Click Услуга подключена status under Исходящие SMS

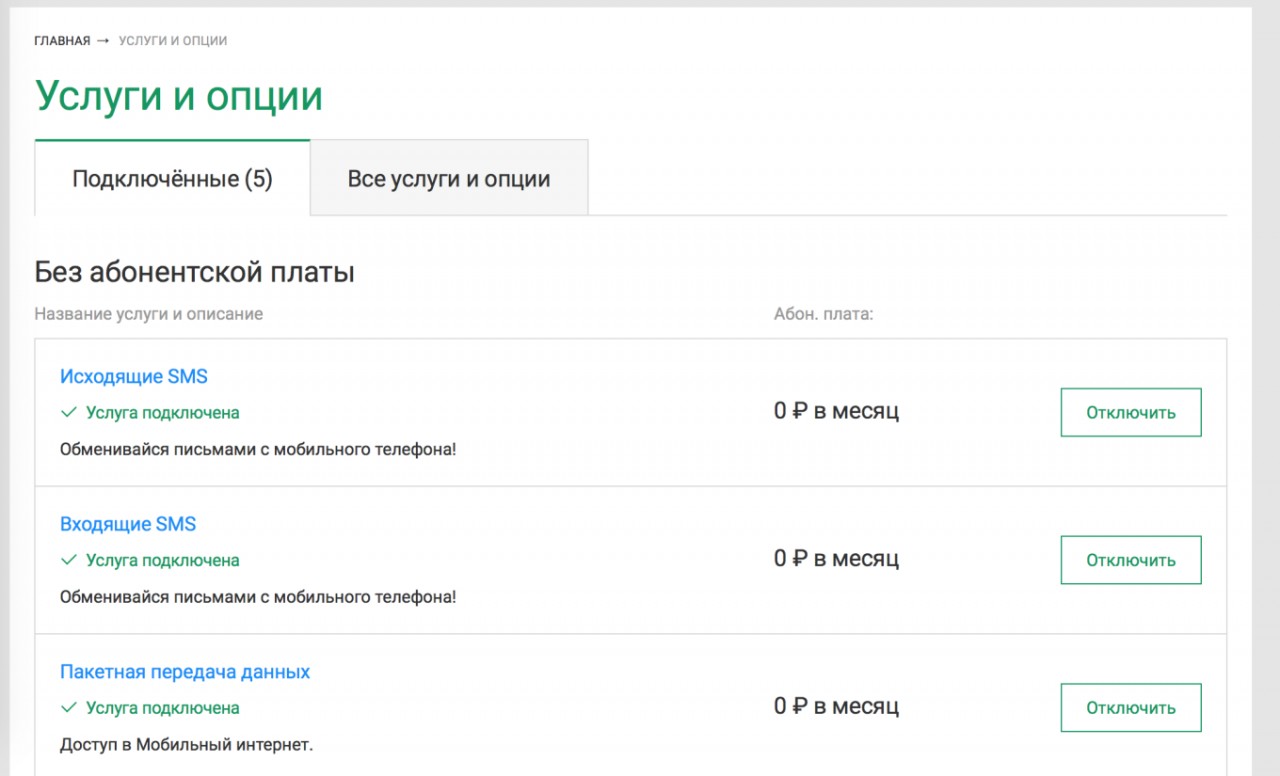(x=163, y=413)
